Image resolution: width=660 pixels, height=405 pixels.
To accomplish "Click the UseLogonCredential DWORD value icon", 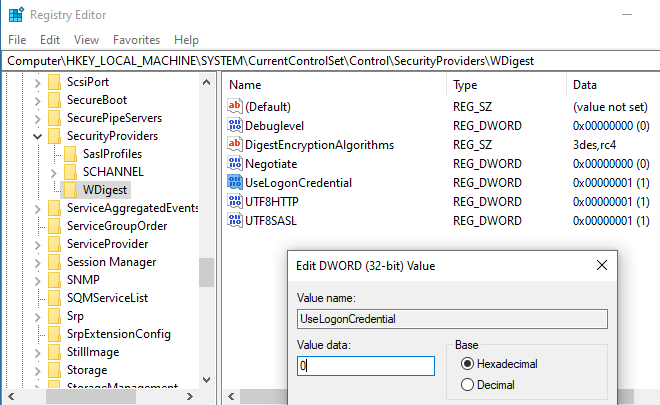I will [x=236, y=182].
